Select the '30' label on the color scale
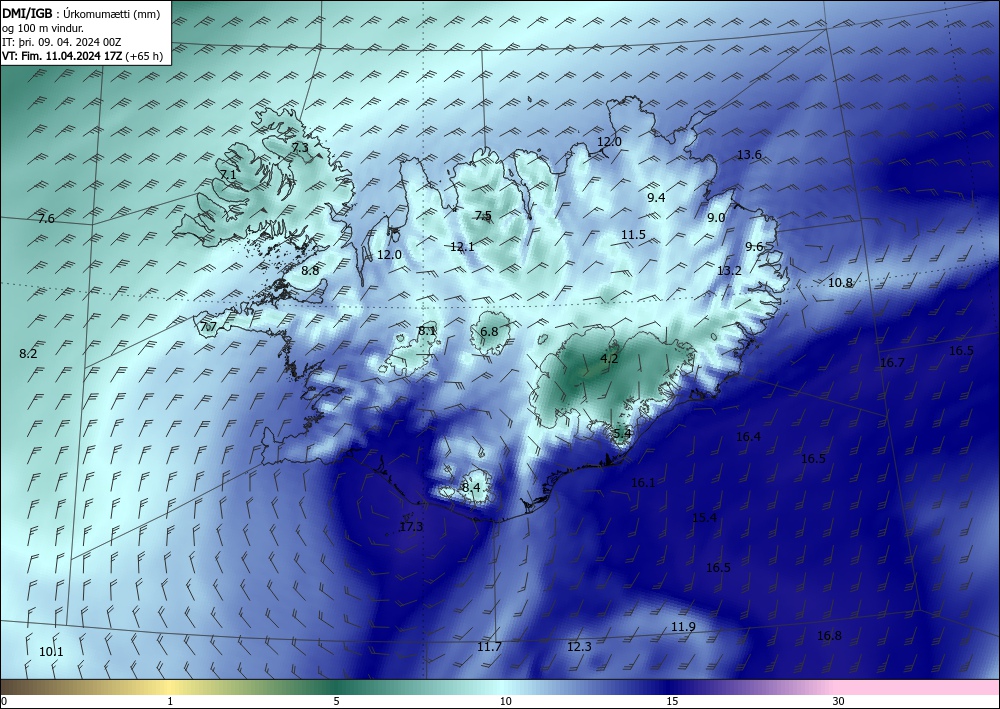Screen dimensions: 1000x709 click(x=839, y=702)
